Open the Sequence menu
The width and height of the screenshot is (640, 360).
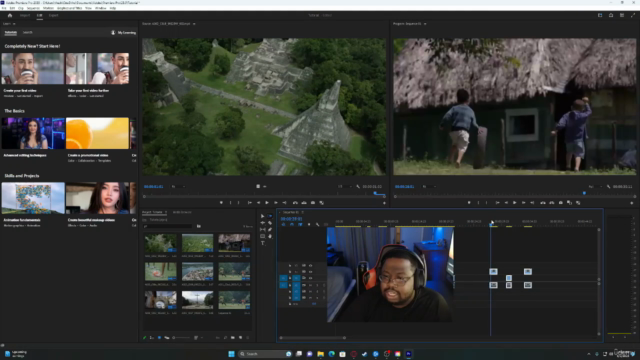[33, 8]
